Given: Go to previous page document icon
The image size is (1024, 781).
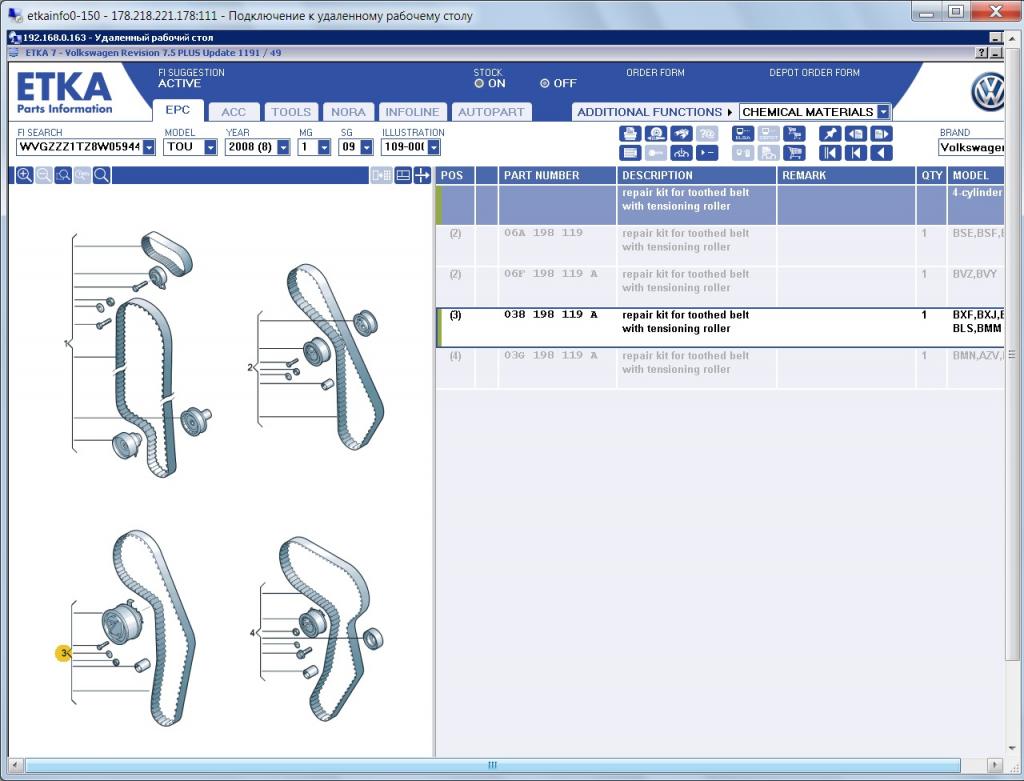Looking at the screenshot, I should coord(856,134).
